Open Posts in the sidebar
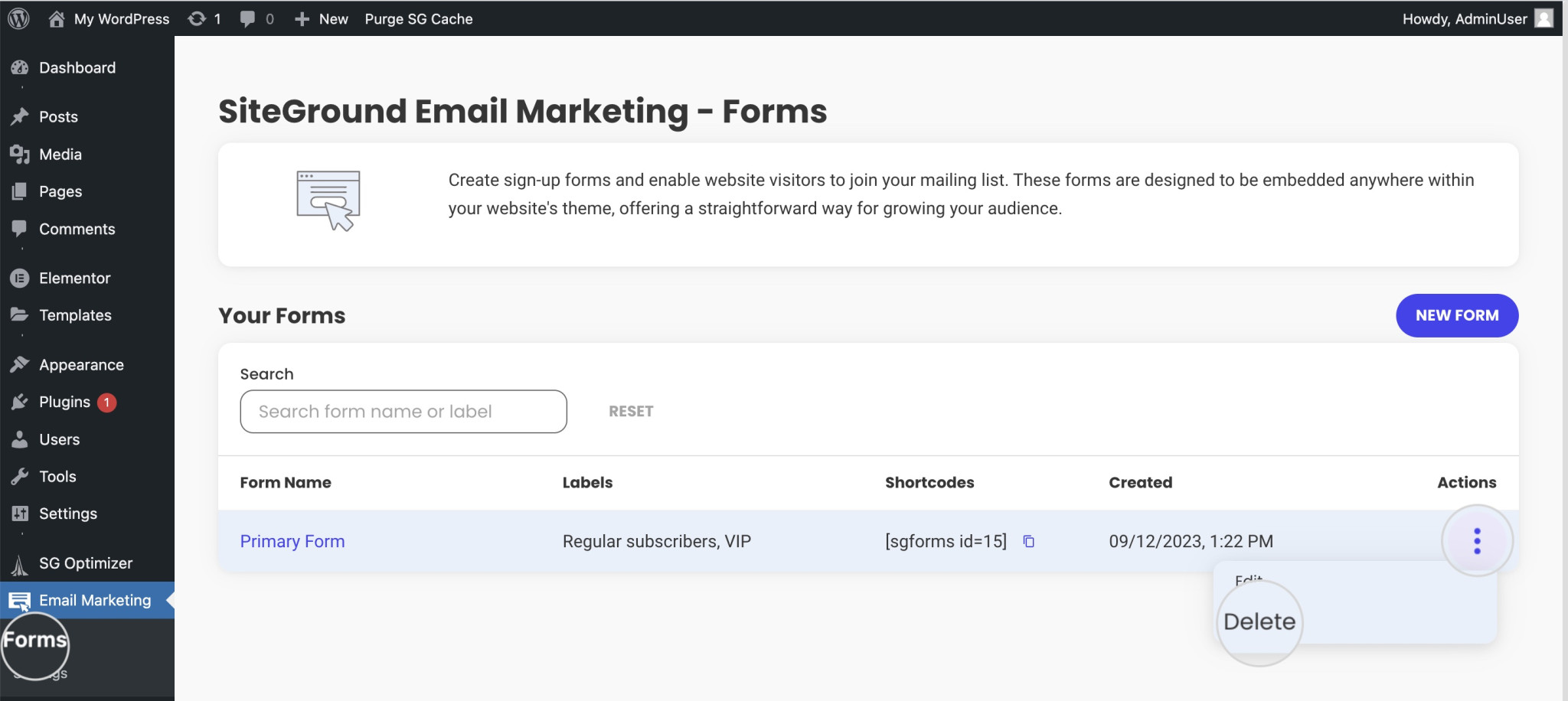This screenshot has width=1568, height=701. 59,116
